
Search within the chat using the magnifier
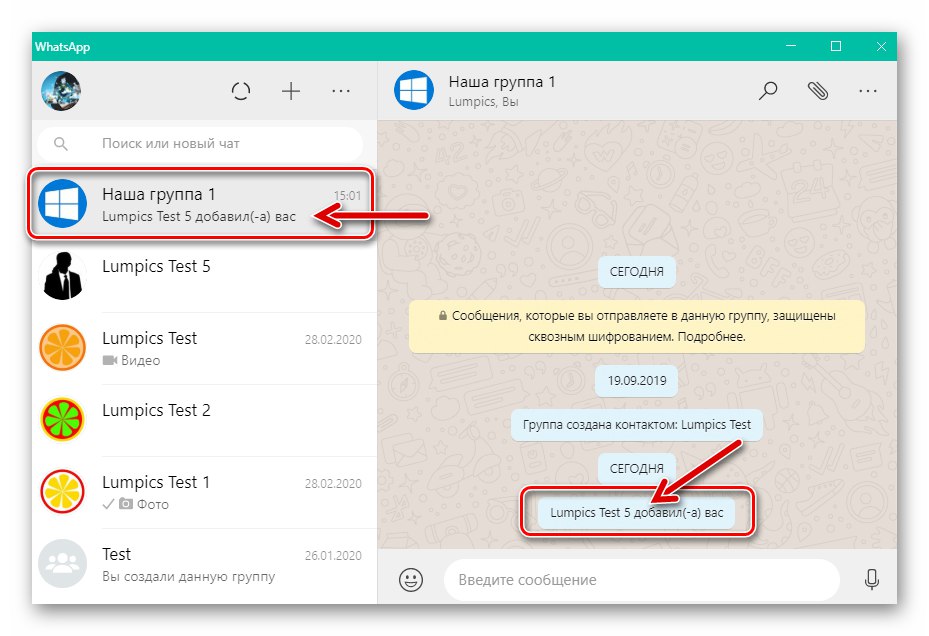768,91
